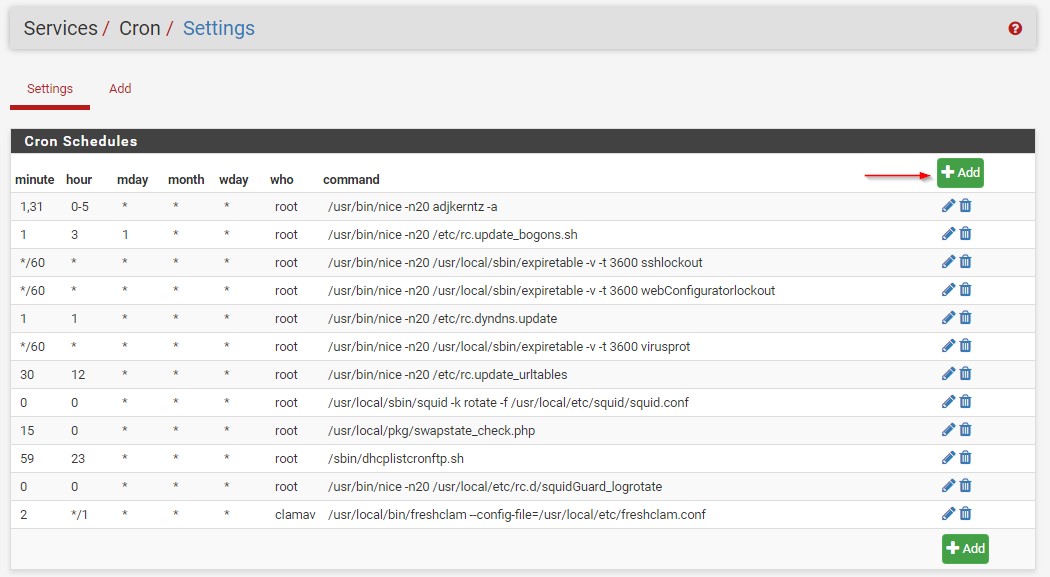This screenshot has height=577, width=1050.
Task: Edit the squidGuard_logrotate schedule
Action: (x=948, y=486)
